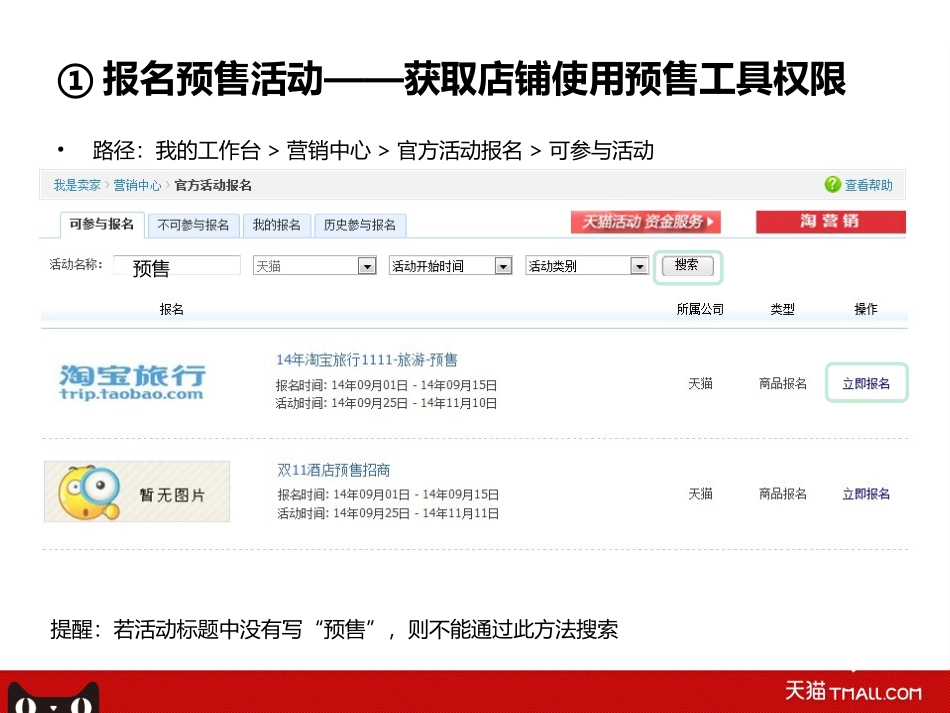Open the 活动开始时间 dropdown
The image size is (950, 713).
click(x=451, y=266)
